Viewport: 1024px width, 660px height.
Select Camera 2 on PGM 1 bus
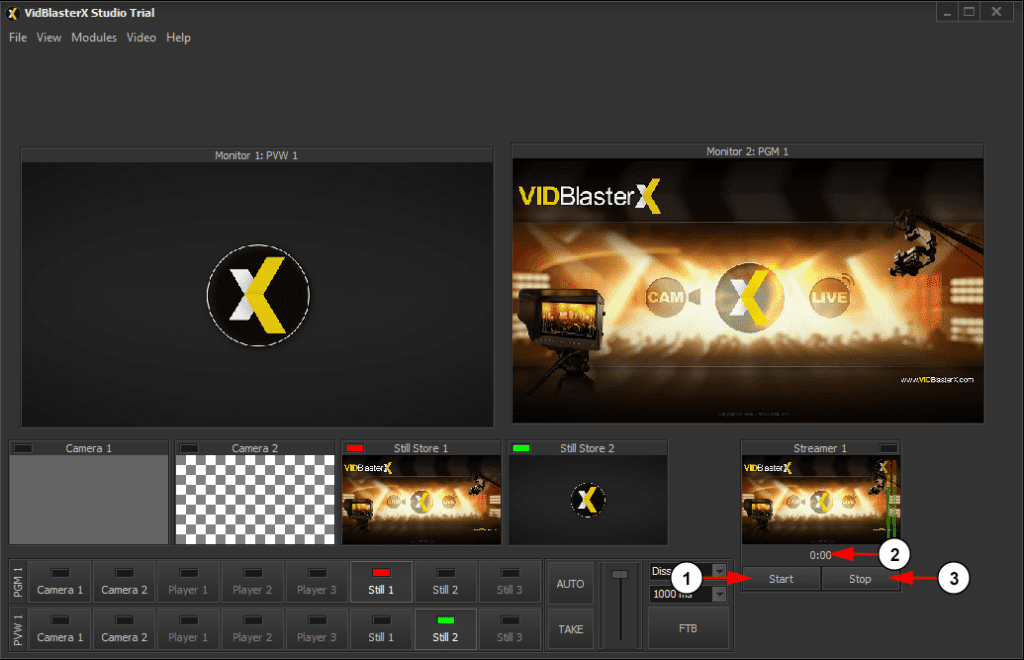point(124,582)
